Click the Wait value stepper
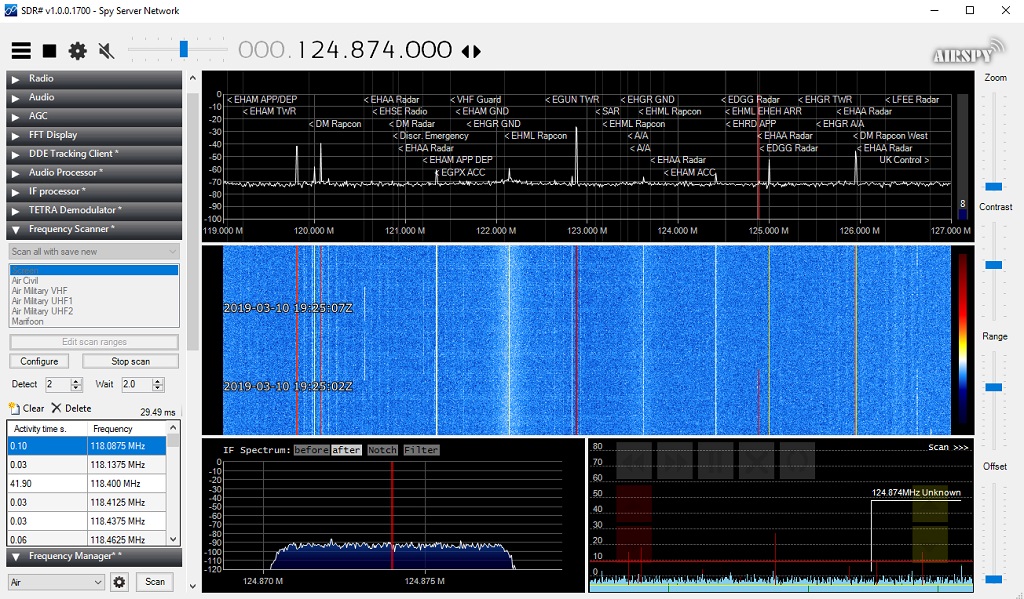 (158, 385)
